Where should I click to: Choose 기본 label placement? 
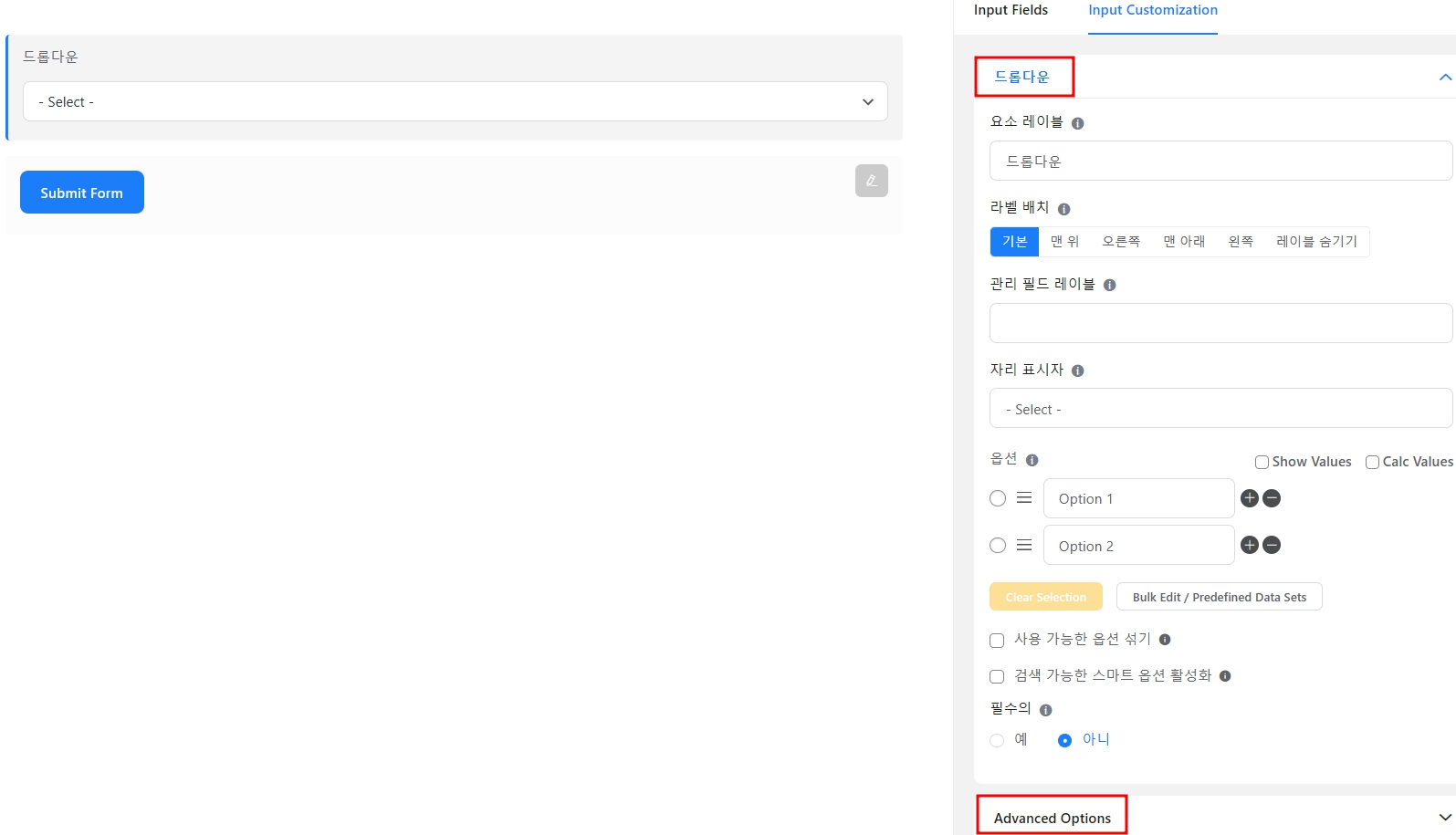tap(1014, 242)
